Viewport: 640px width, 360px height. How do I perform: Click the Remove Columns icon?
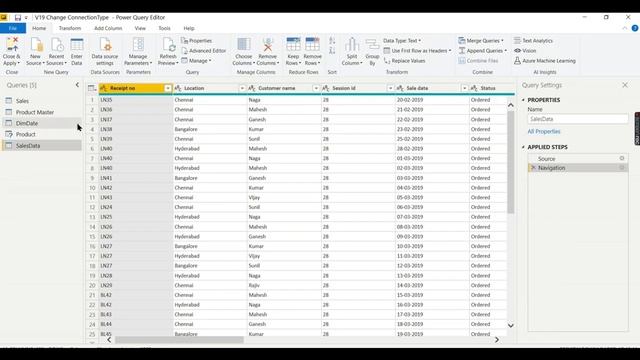click(x=268, y=44)
